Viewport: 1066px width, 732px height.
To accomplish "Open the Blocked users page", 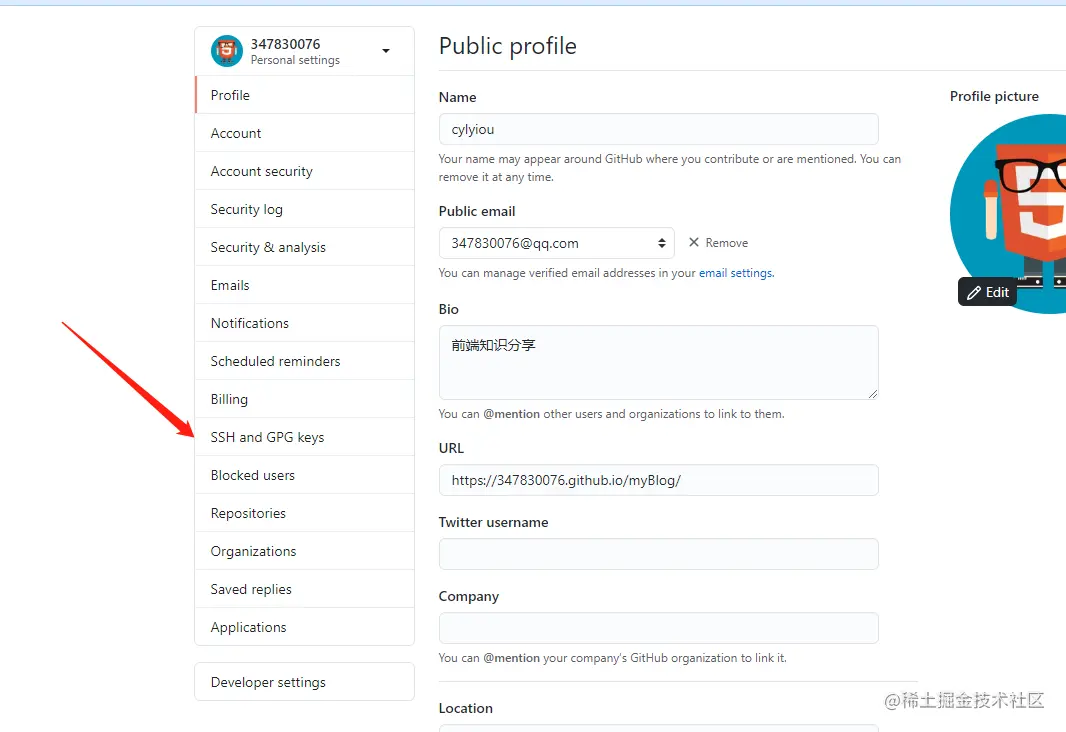I will (x=305, y=476).
